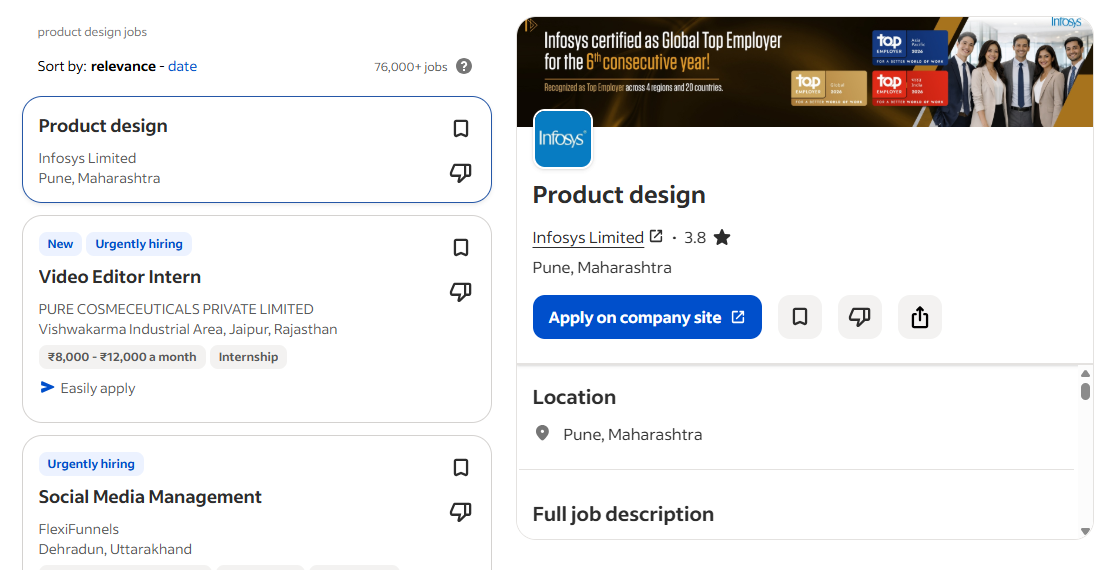Click Apply on company site button
The image size is (1113, 570).
pyautogui.click(x=647, y=317)
